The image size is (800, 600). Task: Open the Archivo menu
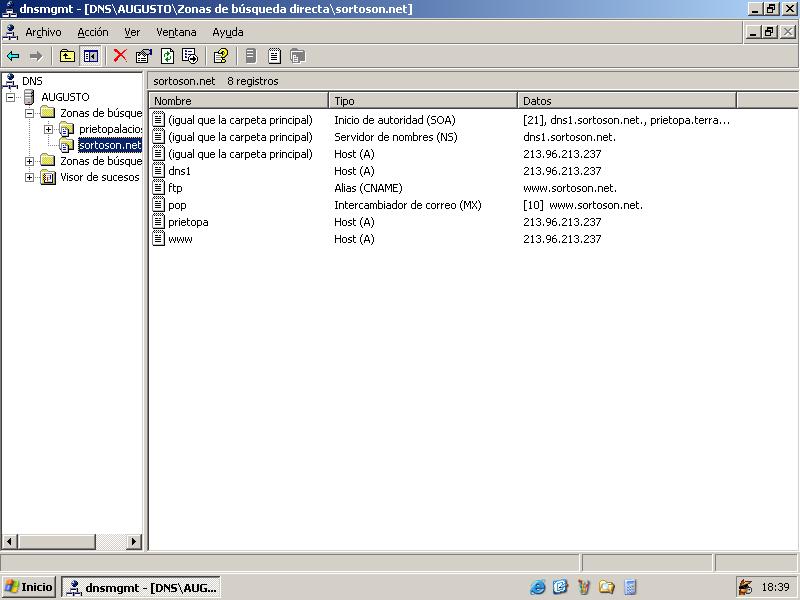tap(43, 32)
